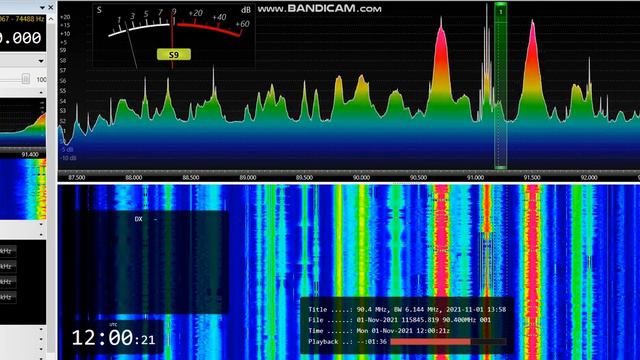Viewport: 640px width, 360px height.
Task: Click 90.500 on the frequency axis
Action: coord(418,178)
